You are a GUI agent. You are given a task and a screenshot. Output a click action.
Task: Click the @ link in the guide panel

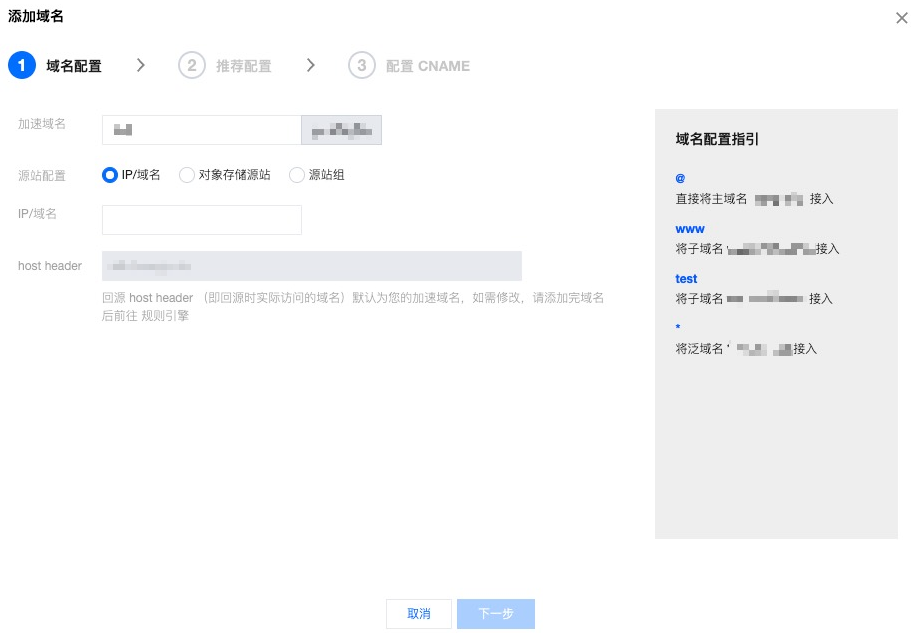(x=681, y=175)
